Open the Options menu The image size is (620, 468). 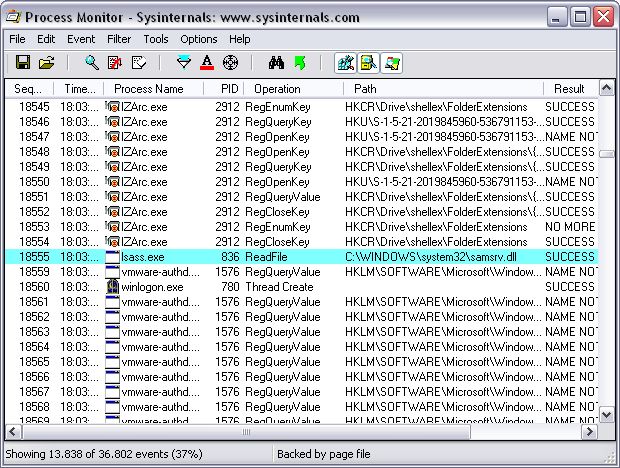click(x=198, y=39)
